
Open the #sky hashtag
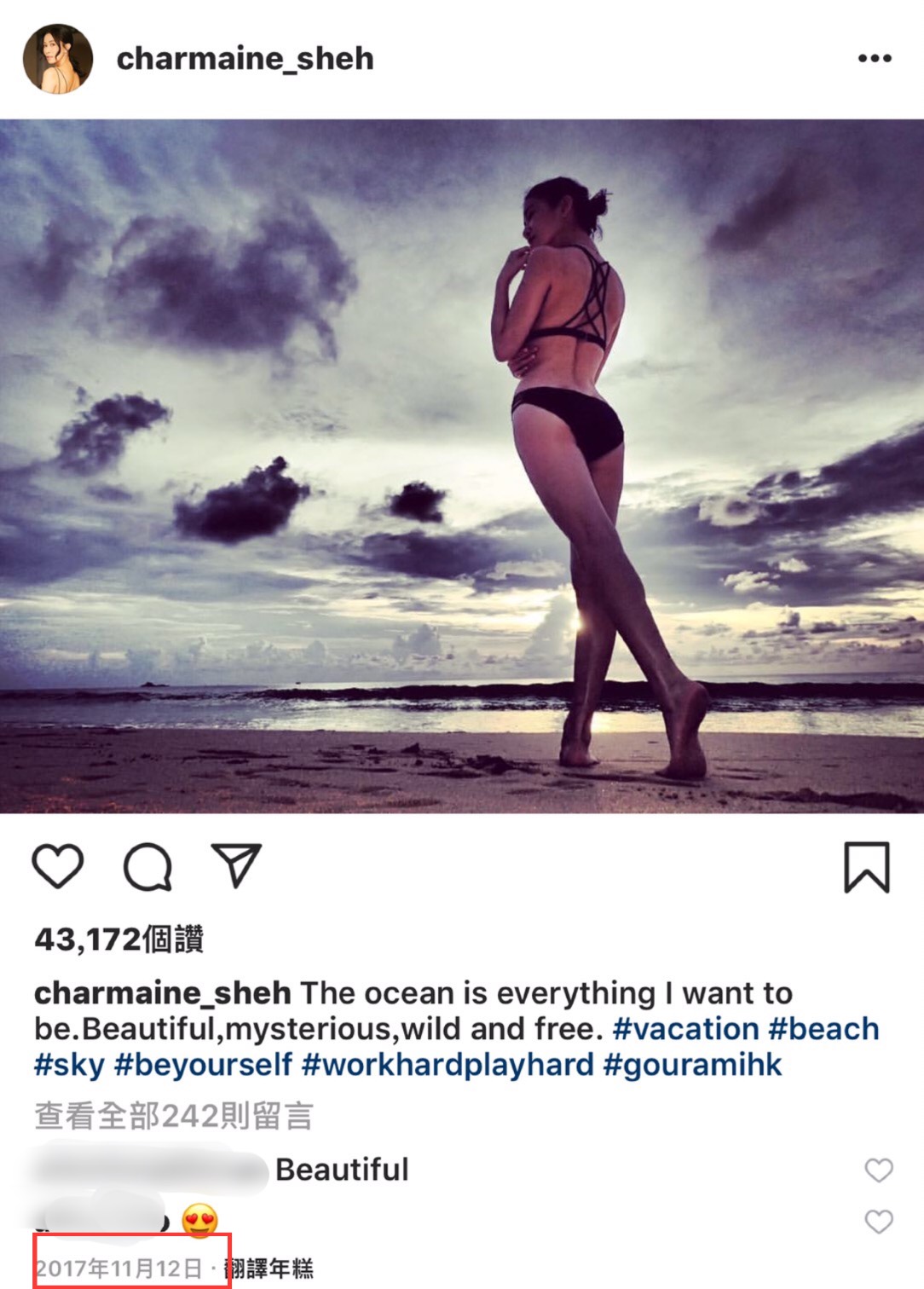[69, 1065]
